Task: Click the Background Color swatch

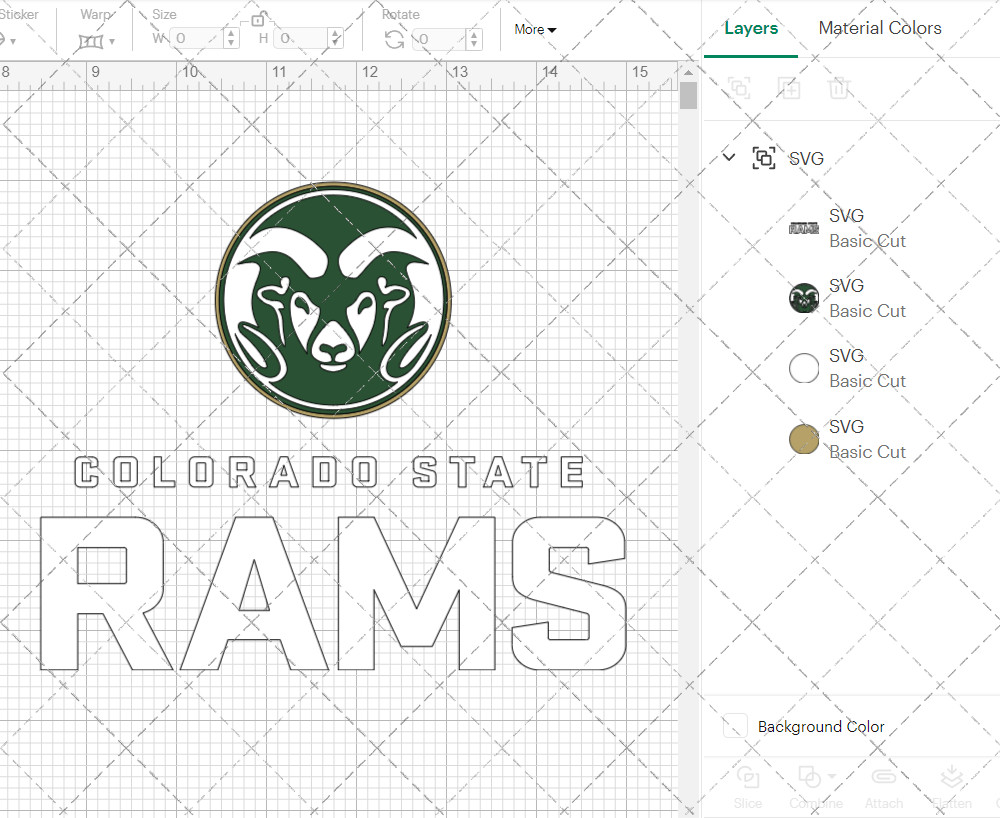Action: tap(735, 726)
